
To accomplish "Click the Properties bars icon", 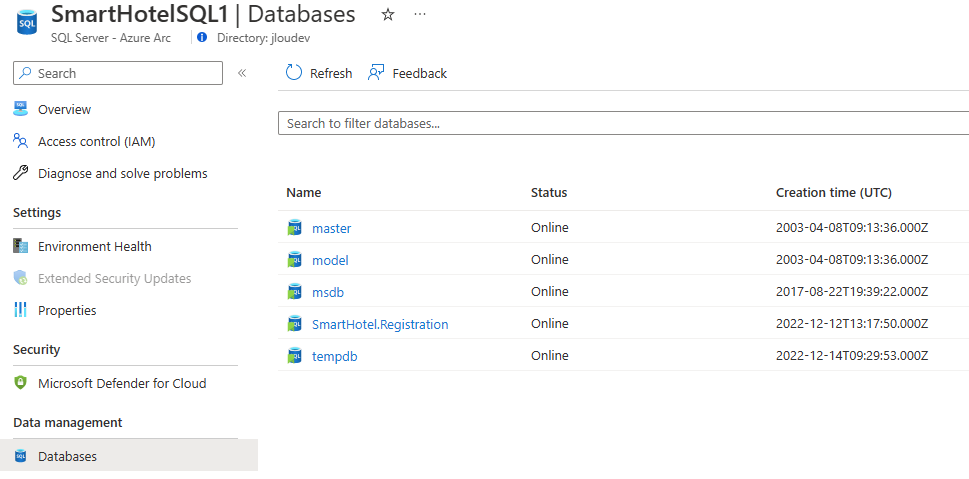I will click(x=20, y=310).
